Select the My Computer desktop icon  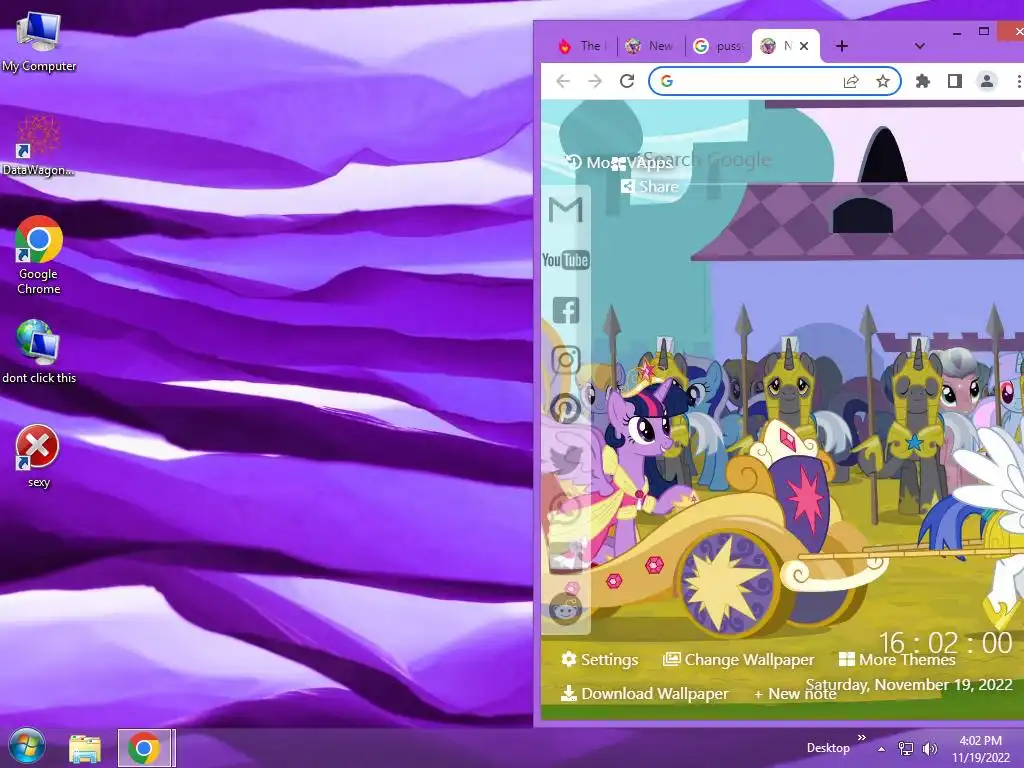tap(39, 42)
